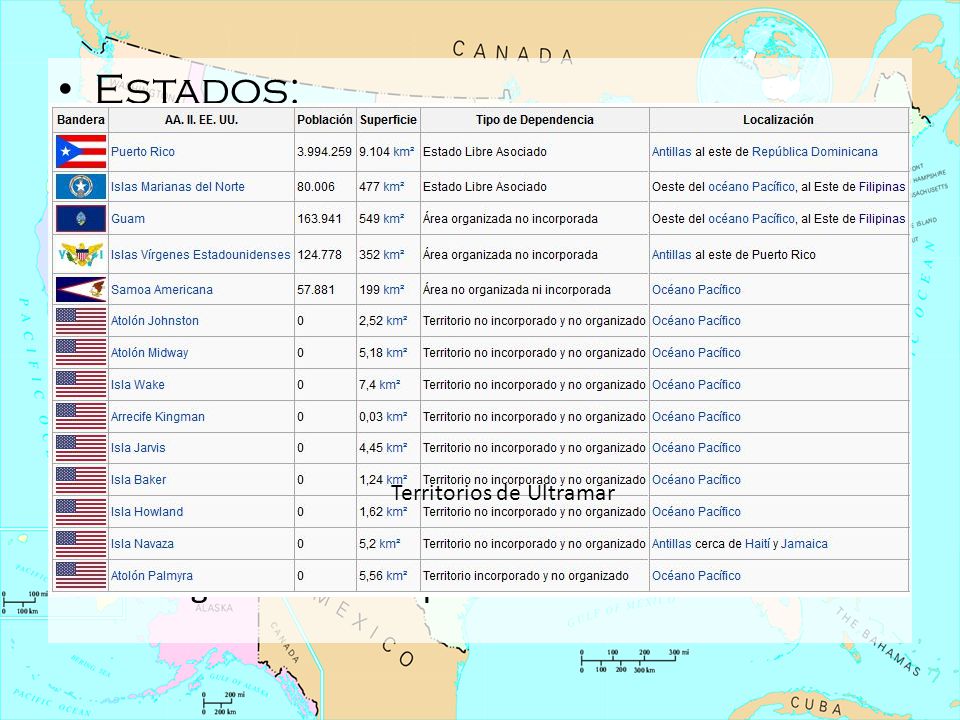Click Océano Pacífico in the Samoa Americana row
960x720 pixels.
696,290
